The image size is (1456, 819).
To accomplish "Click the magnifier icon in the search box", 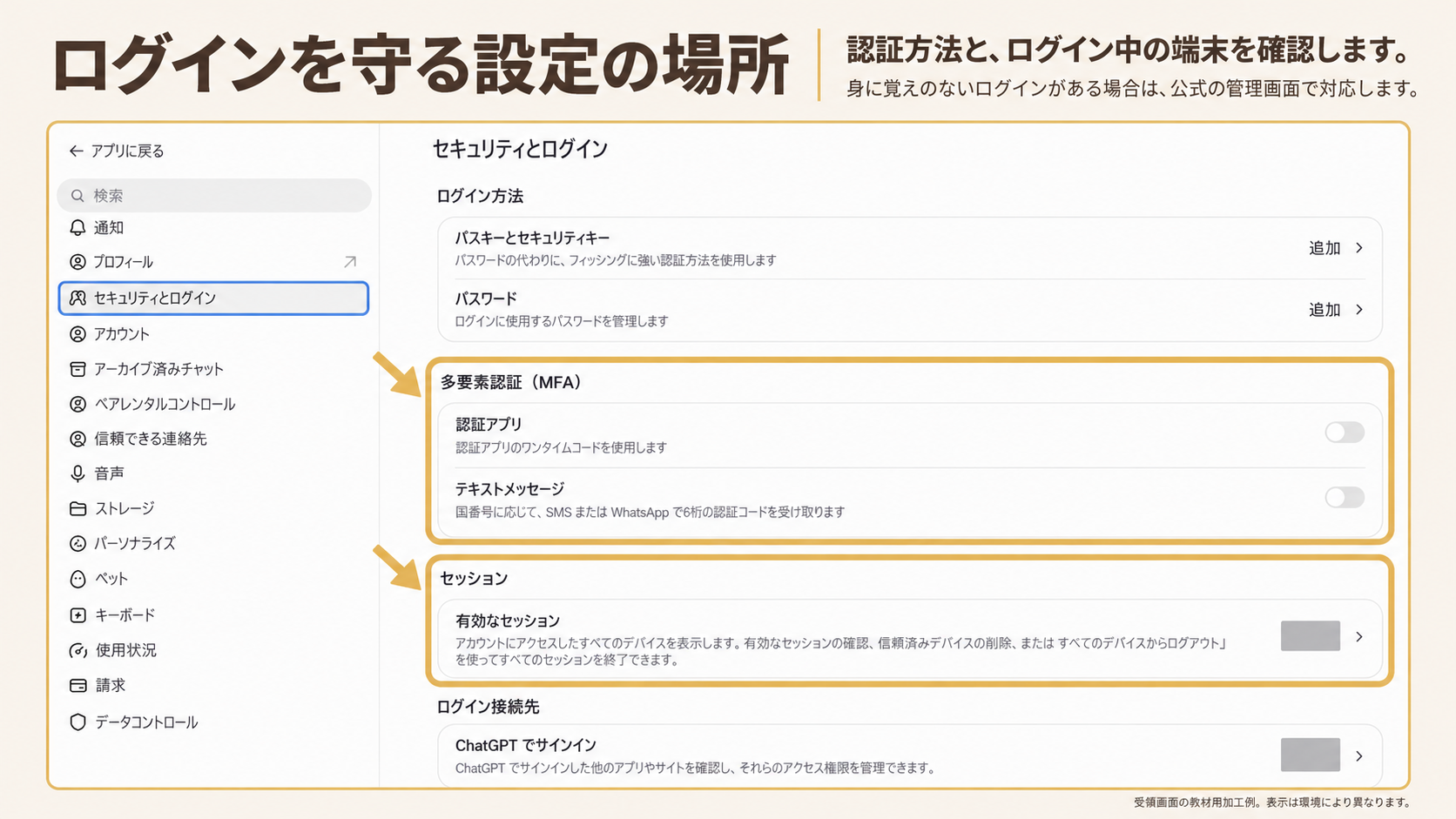I will click(x=78, y=196).
